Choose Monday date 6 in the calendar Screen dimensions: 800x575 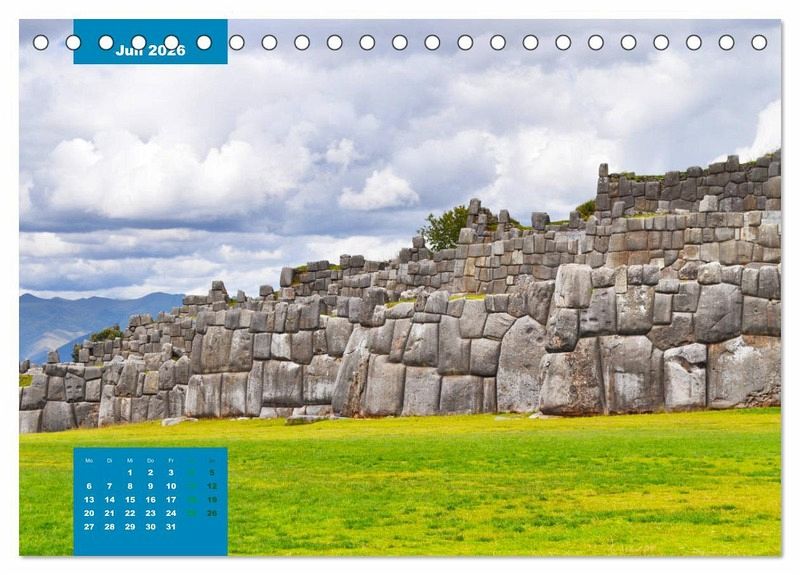pyautogui.click(x=89, y=486)
